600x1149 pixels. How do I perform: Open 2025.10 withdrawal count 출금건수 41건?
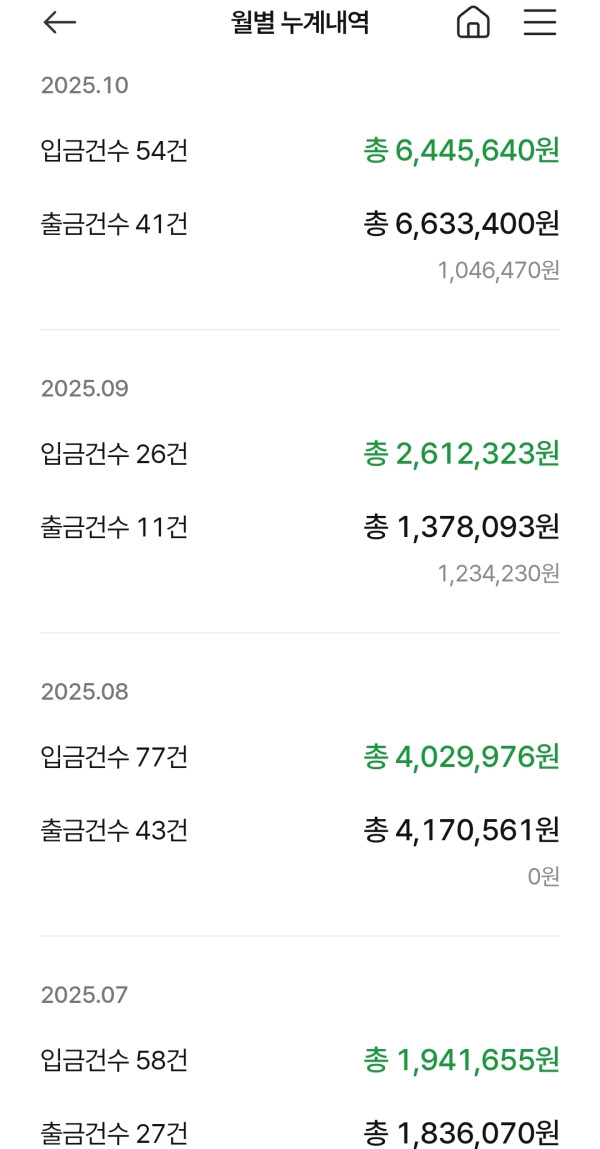114,224
